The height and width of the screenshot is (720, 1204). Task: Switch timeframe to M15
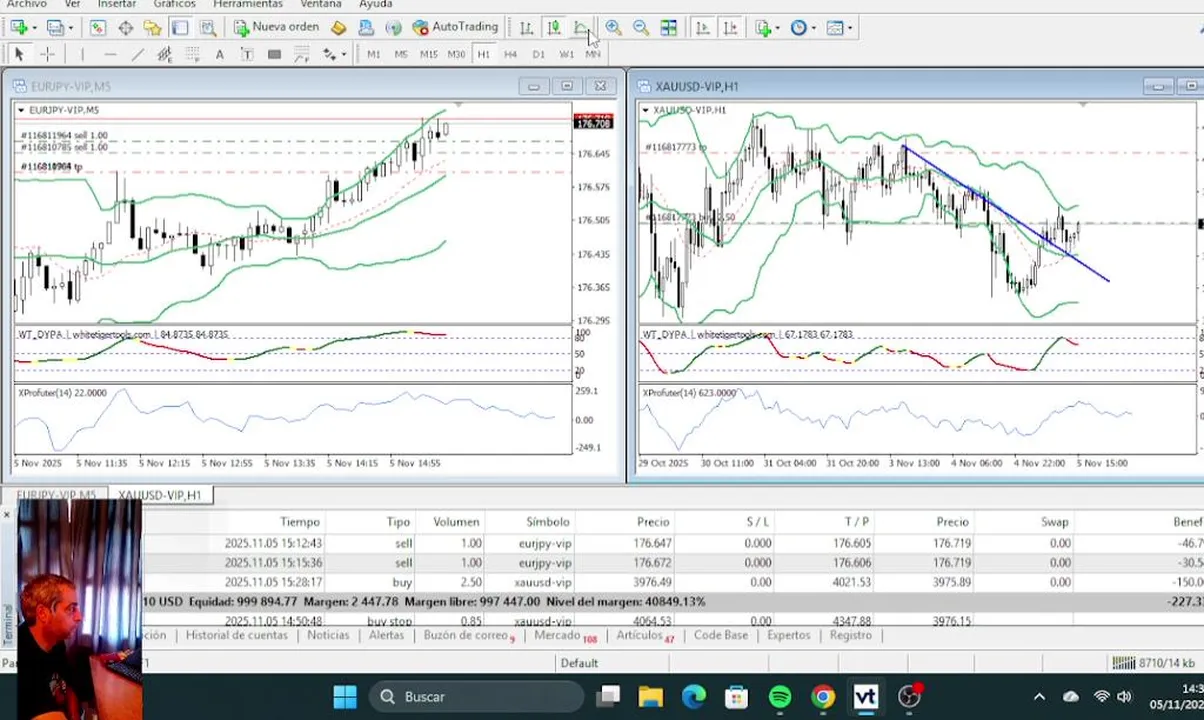click(x=429, y=54)
